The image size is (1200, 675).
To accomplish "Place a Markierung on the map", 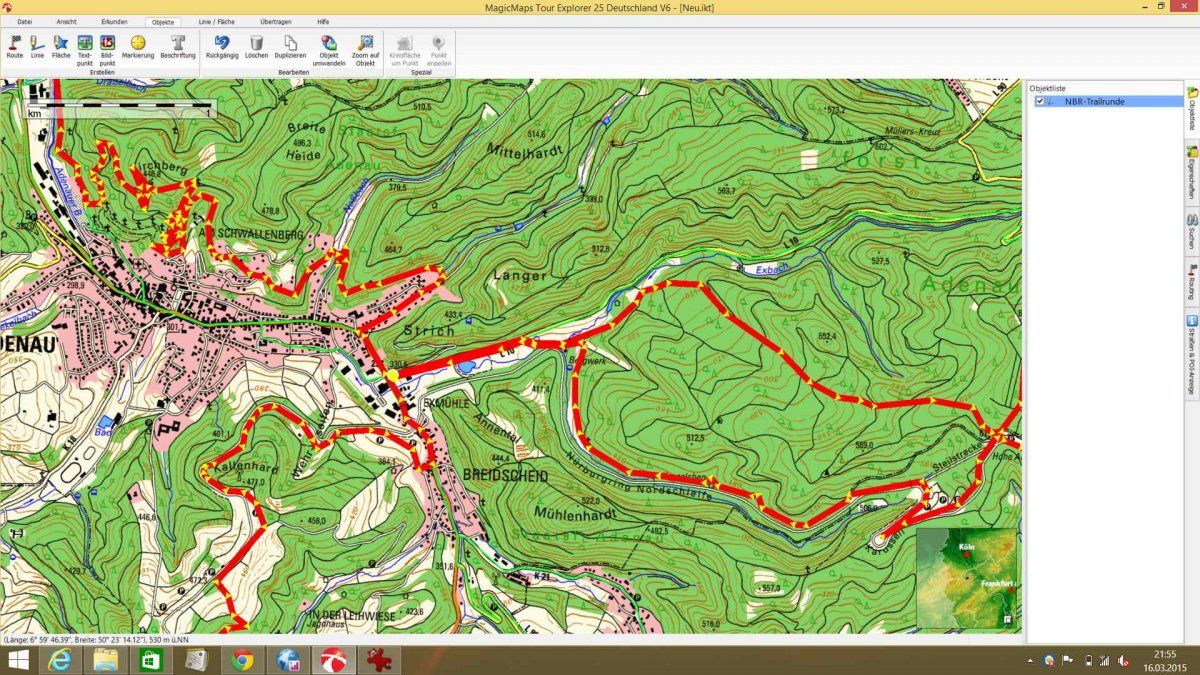I will [138, 47].
